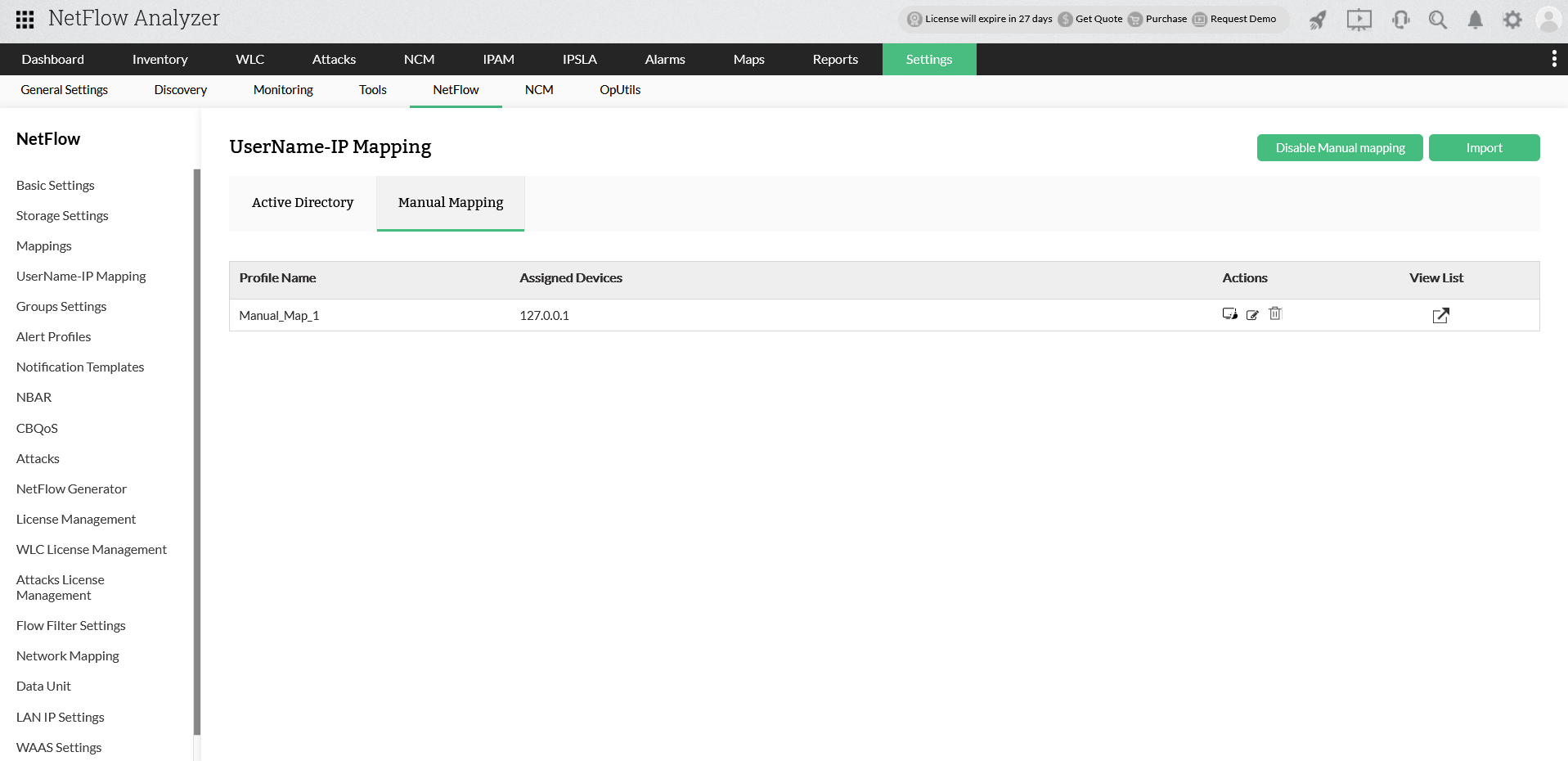The image size is (1568, 761).
Task: Open LAN IP Settings in the sidebar
Action: (61, 718)
